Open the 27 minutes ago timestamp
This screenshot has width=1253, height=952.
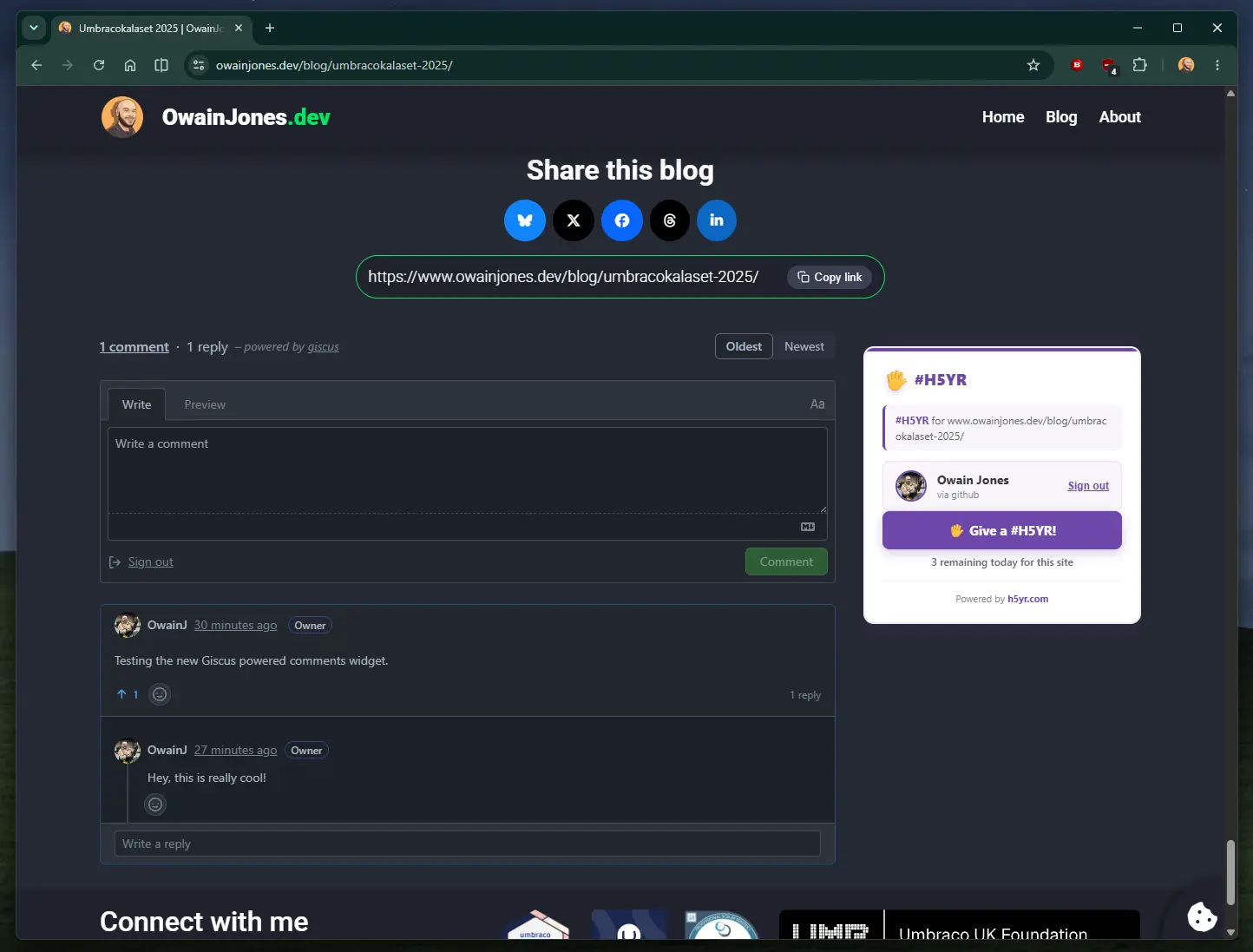[235, 751]
